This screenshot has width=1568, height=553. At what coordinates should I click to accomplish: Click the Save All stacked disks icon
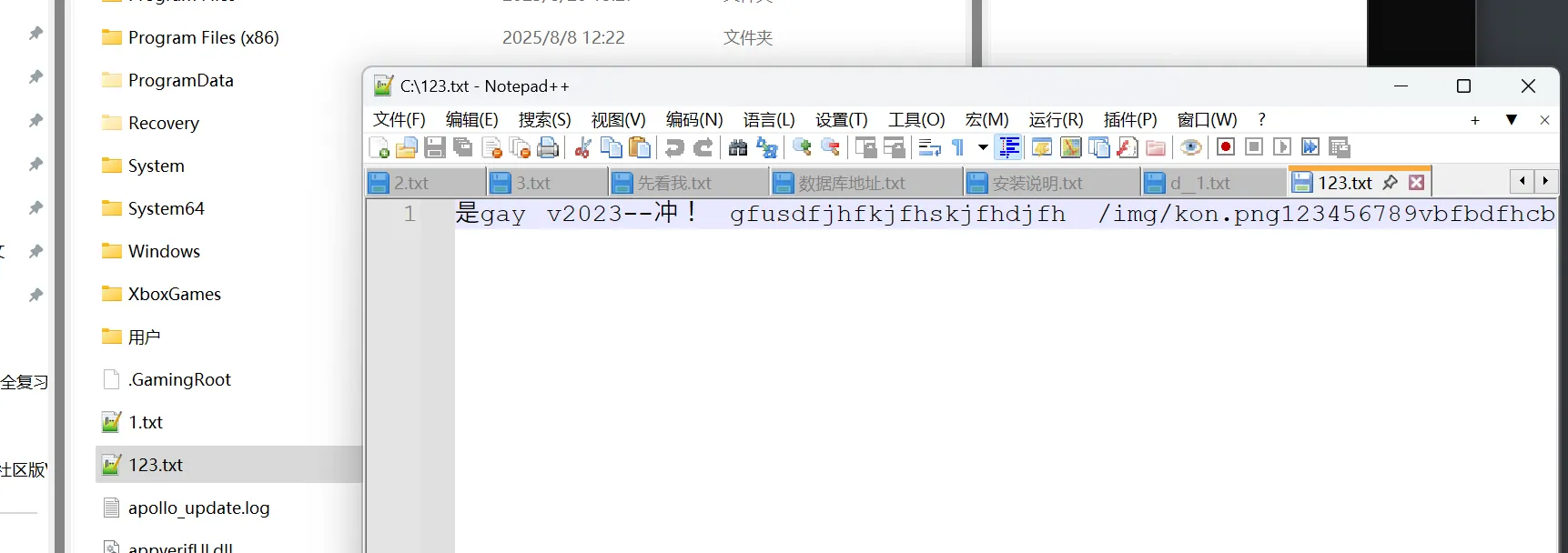(463, 147)
